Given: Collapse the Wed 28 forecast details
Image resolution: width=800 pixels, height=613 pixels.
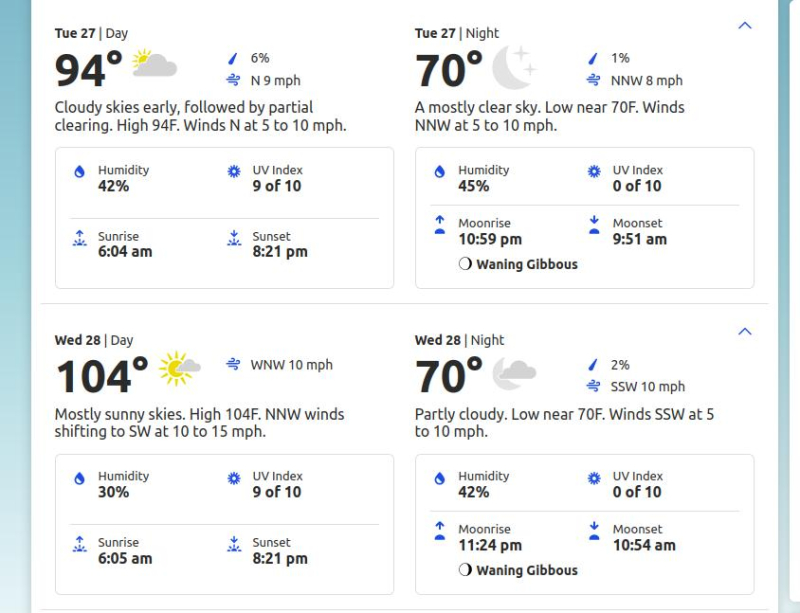Looking at the screenshot, I should tap(744, 332).
